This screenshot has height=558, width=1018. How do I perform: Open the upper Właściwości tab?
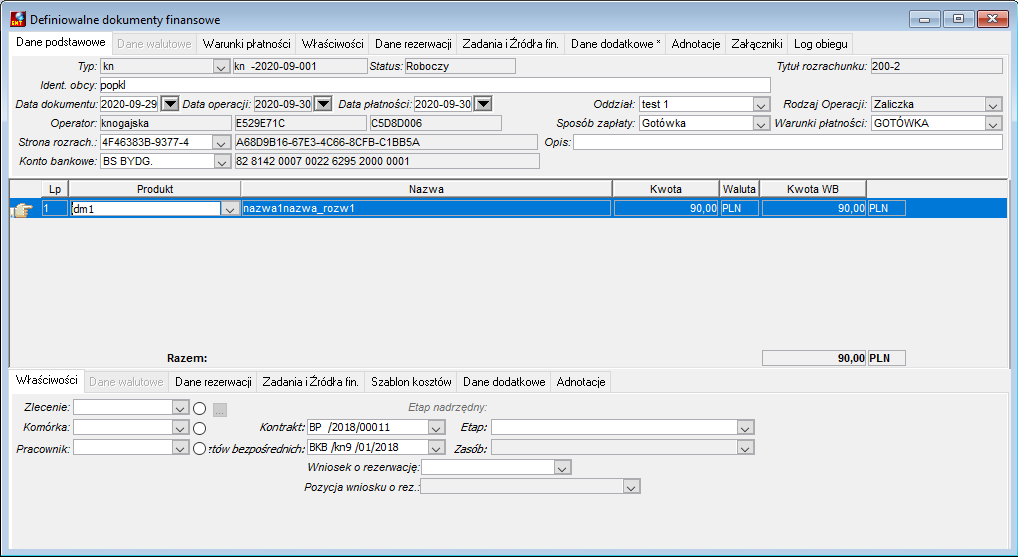(332, 44)
